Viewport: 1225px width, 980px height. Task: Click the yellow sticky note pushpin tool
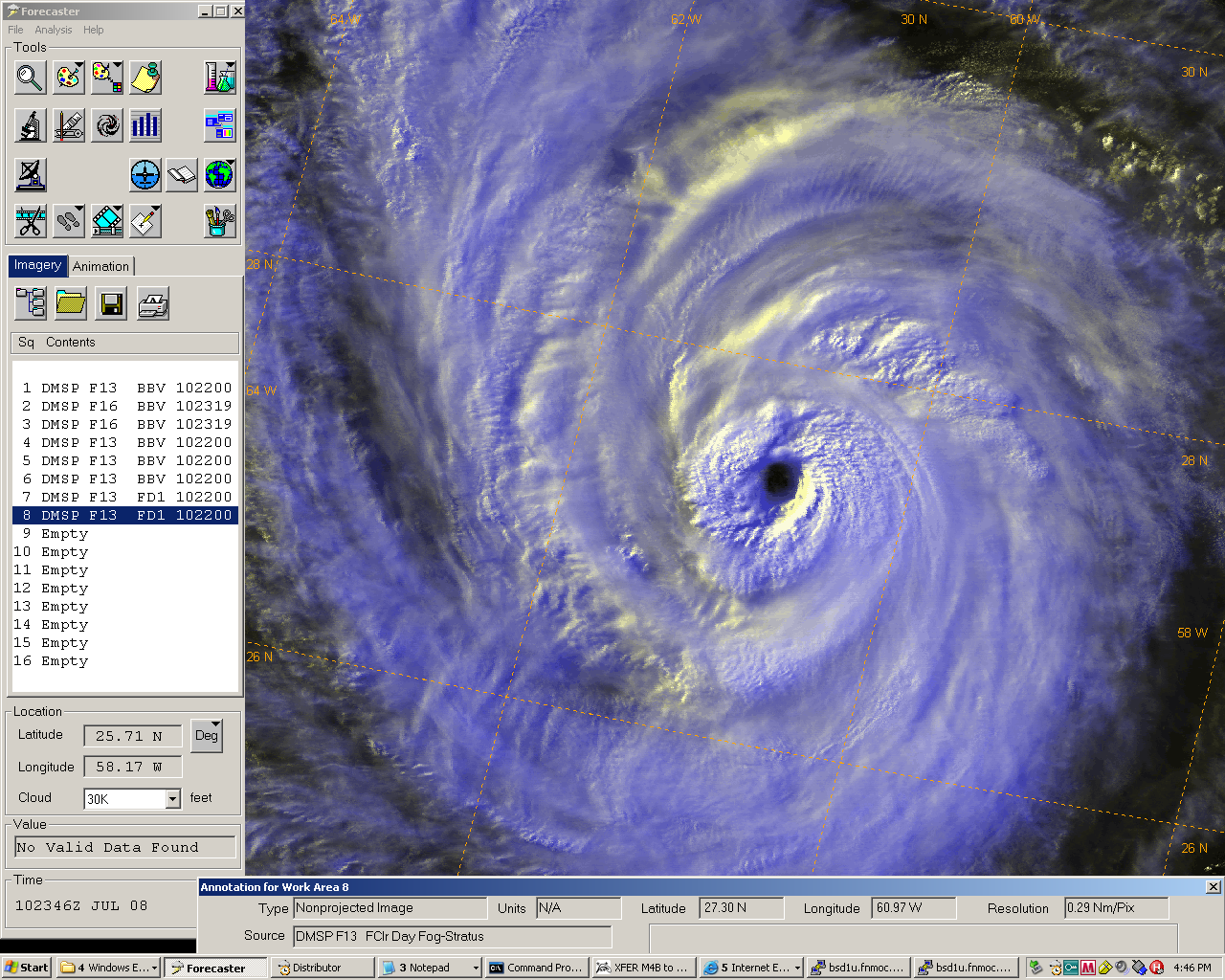[145, 78]
